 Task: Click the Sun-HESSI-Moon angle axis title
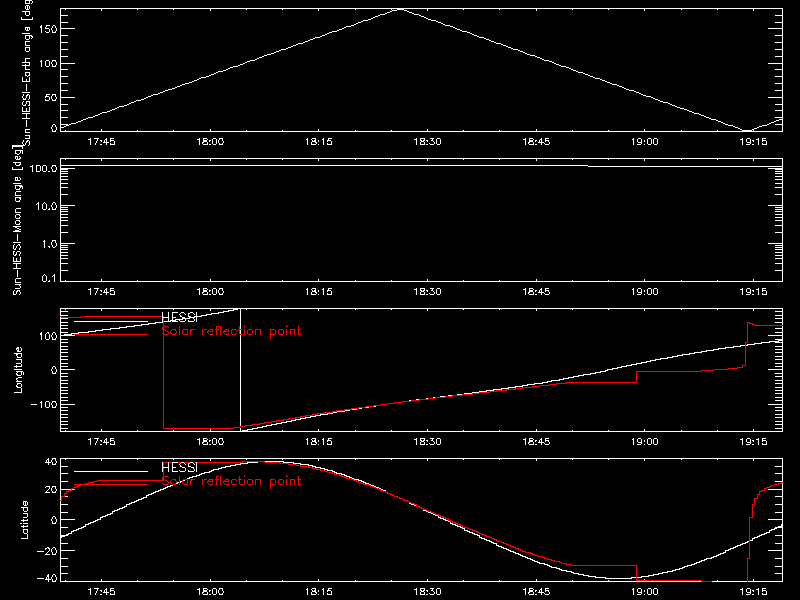coord(17,220)
